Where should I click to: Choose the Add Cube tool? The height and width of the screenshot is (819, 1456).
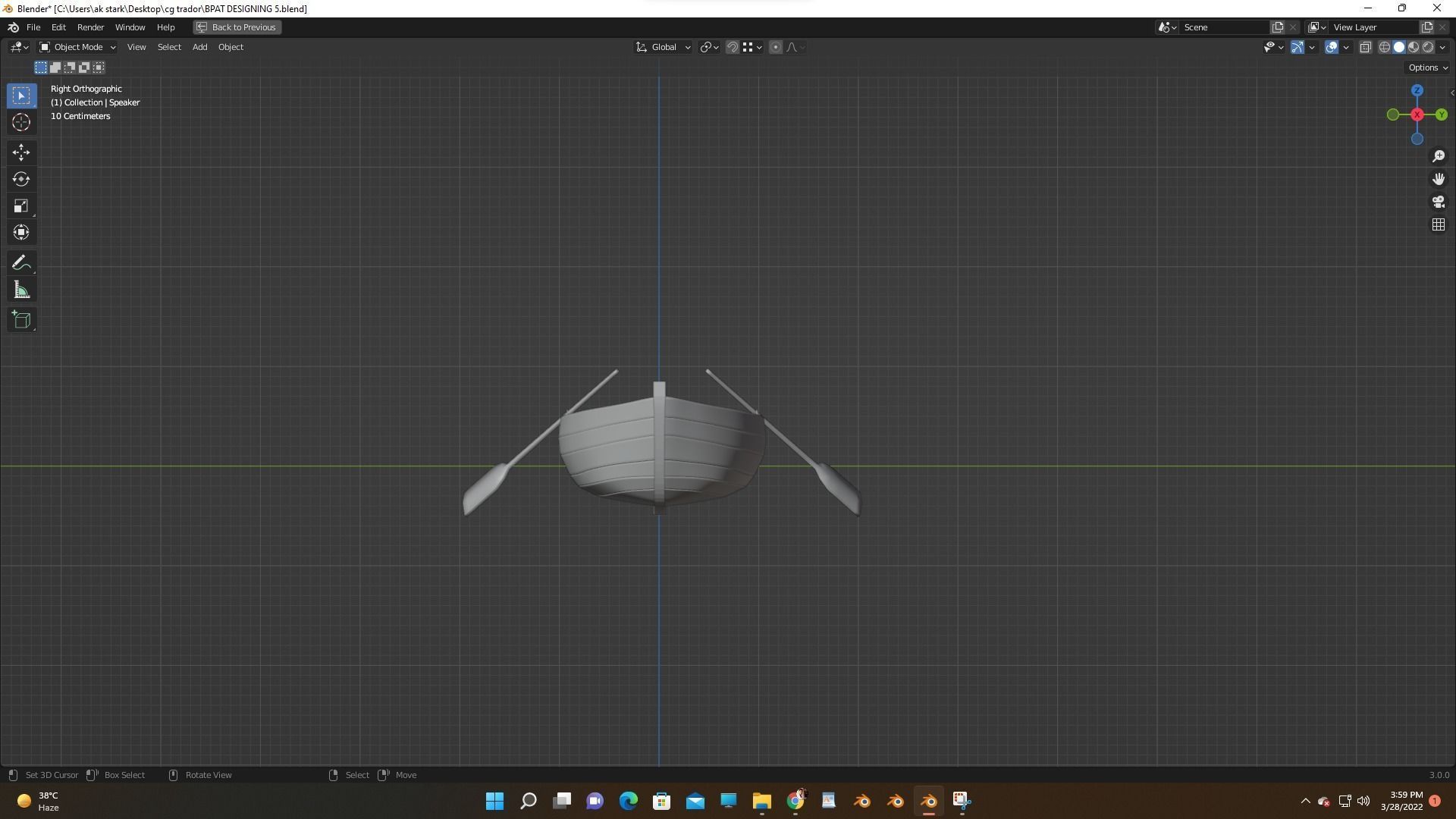[21, 319]
